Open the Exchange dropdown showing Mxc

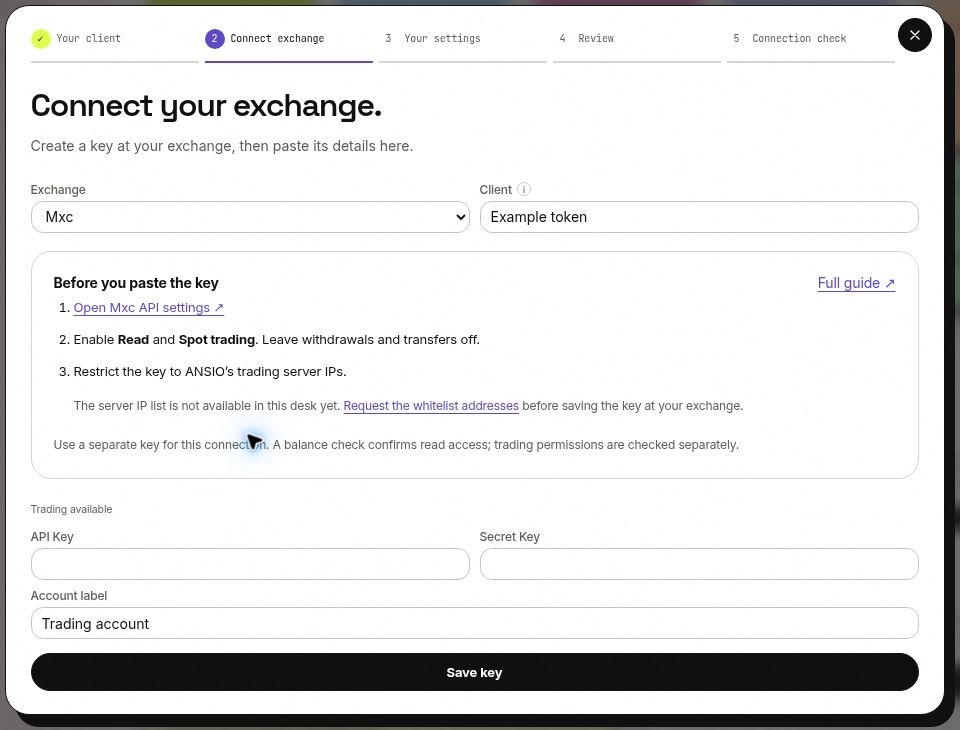click(250, 217)
